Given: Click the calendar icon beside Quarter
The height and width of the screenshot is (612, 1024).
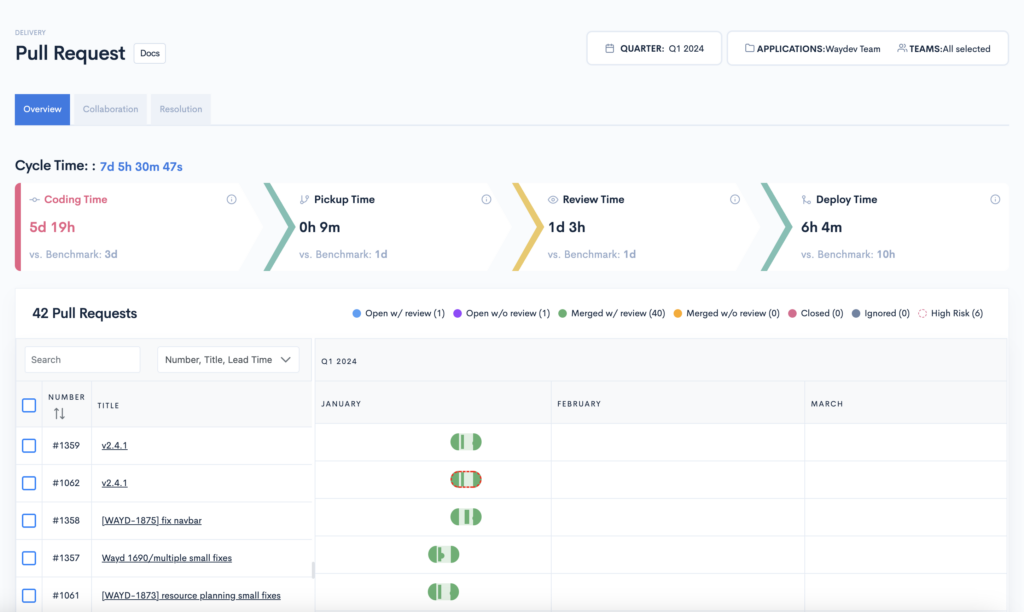Looking at the screenshot, I should pos(610,48).
